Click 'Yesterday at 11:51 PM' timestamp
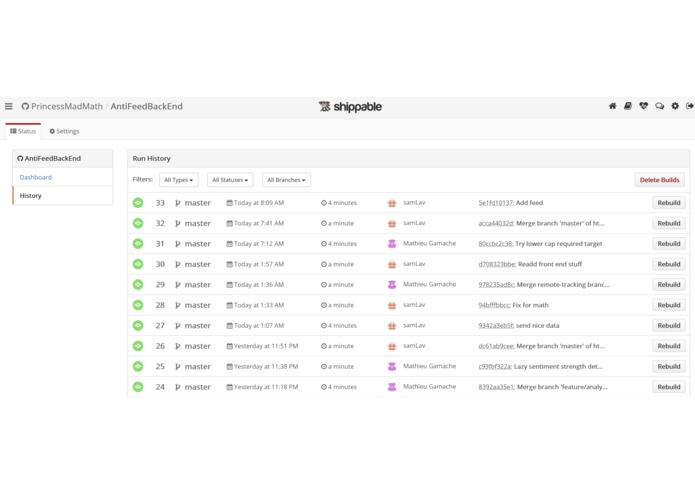The width and height of the screenshot is (695, 494). (x=266, y=346)
